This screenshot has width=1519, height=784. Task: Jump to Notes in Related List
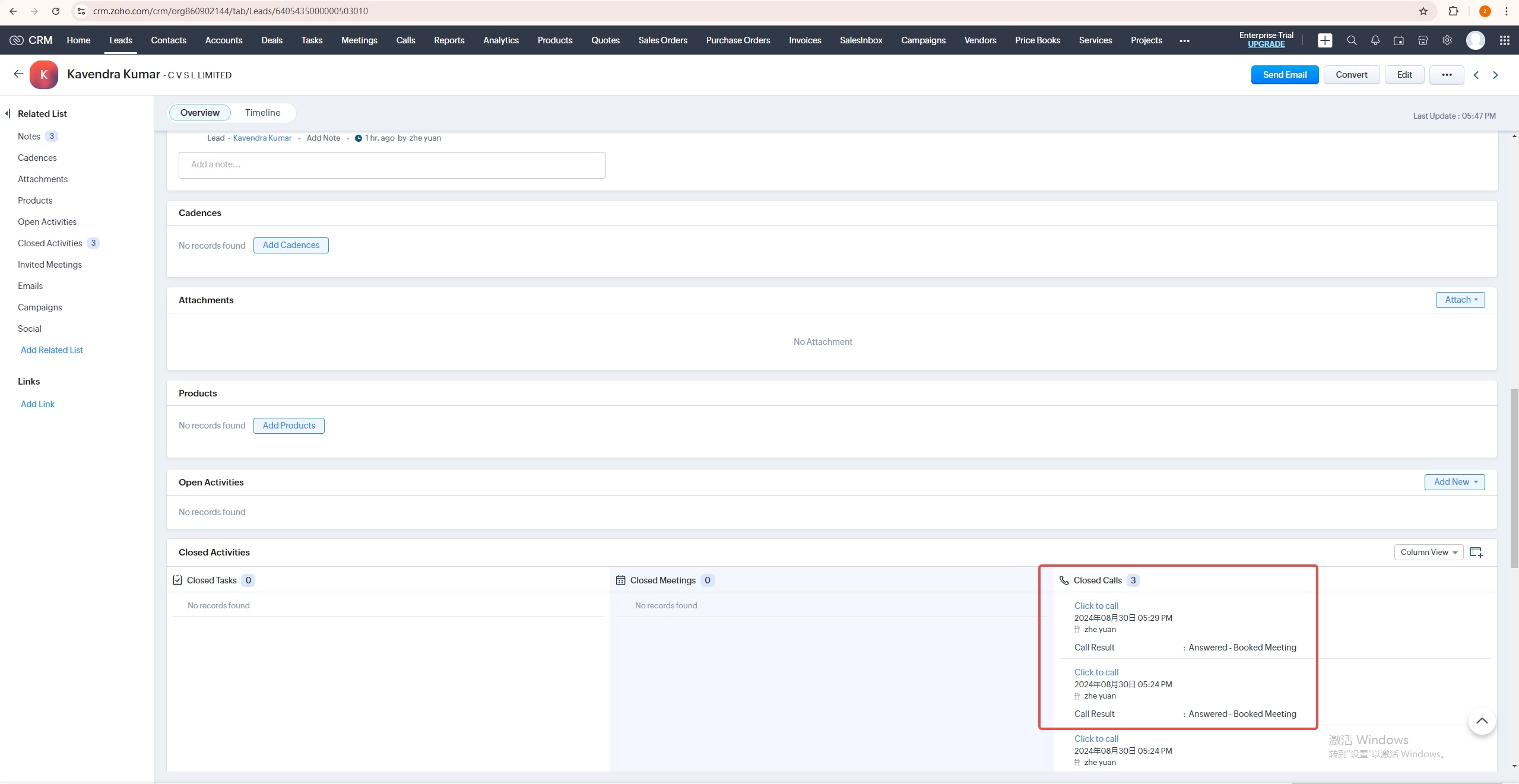click(x=29, y=137)
